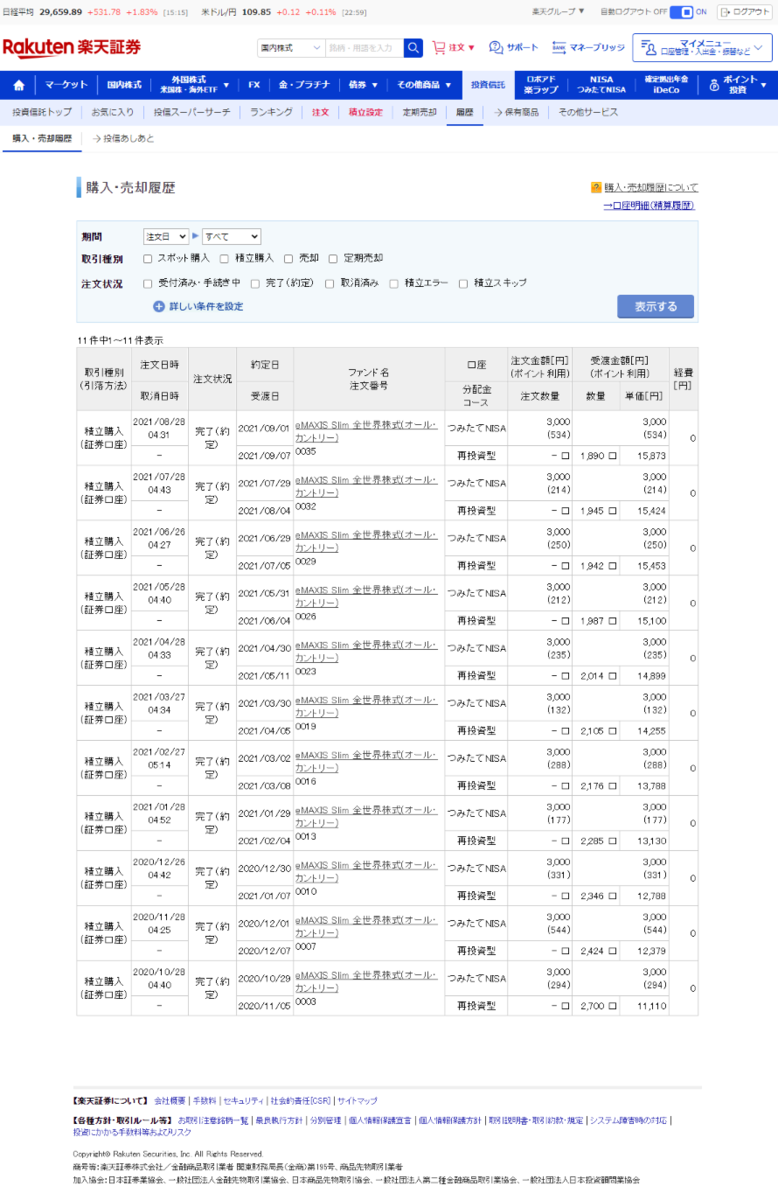Open the 楽天グループ dropdown
Viewport: 778px width, 1200px height.
pyautogui.click(x=559, y=12)
